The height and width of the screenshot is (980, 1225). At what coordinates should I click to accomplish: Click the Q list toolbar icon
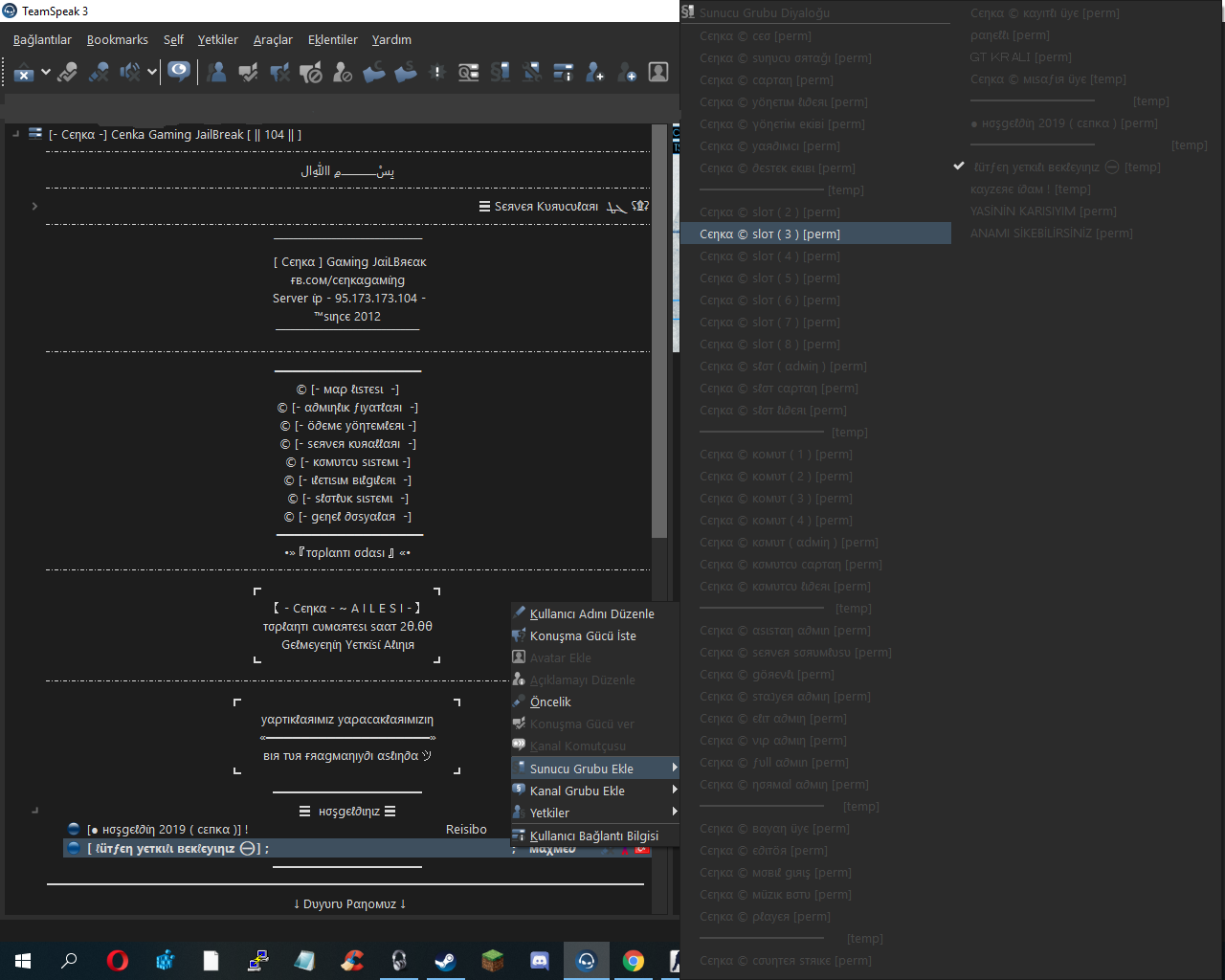pos(468,72)
